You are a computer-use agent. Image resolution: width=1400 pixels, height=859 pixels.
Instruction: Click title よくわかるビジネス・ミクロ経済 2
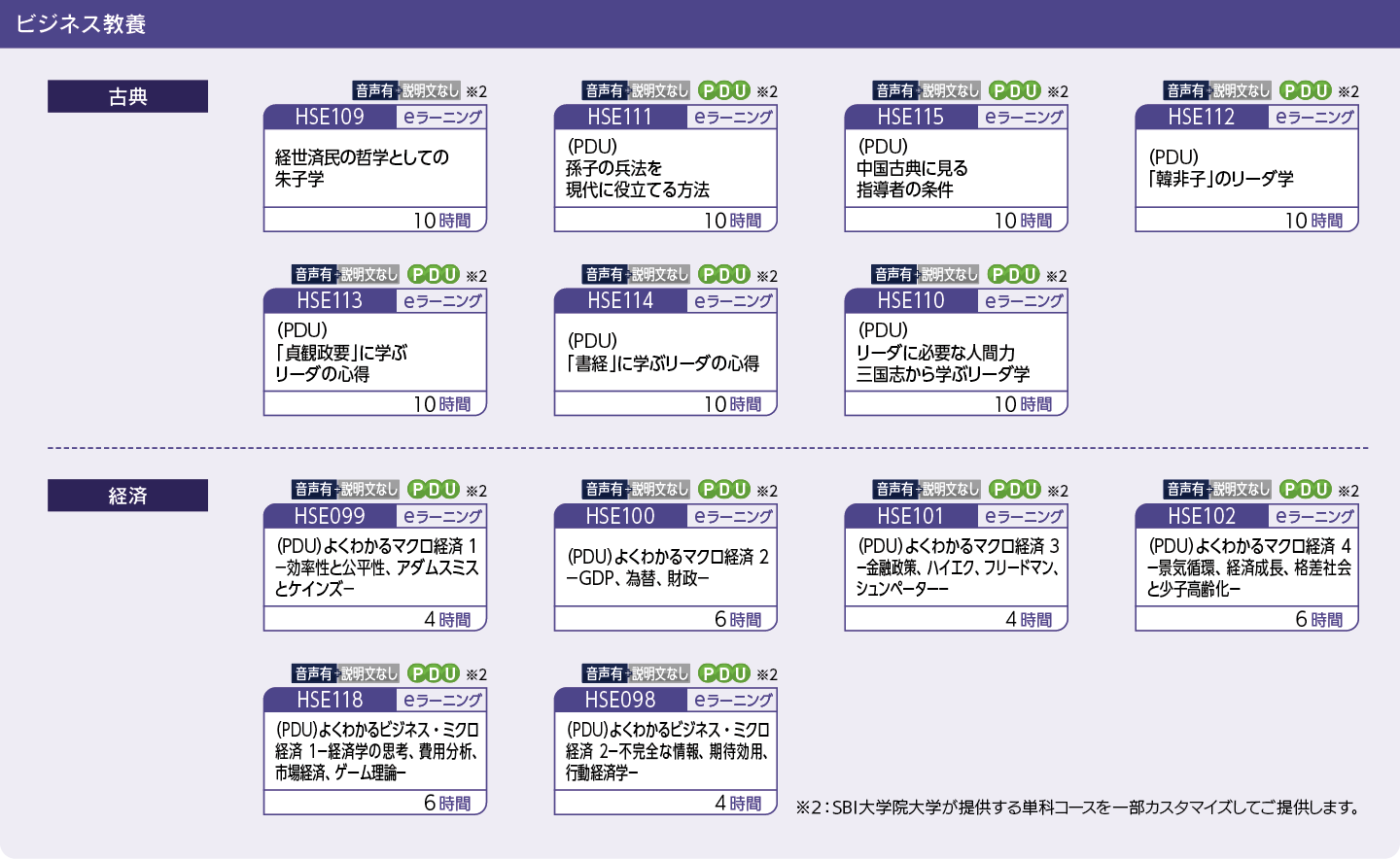tap(668, 740)
